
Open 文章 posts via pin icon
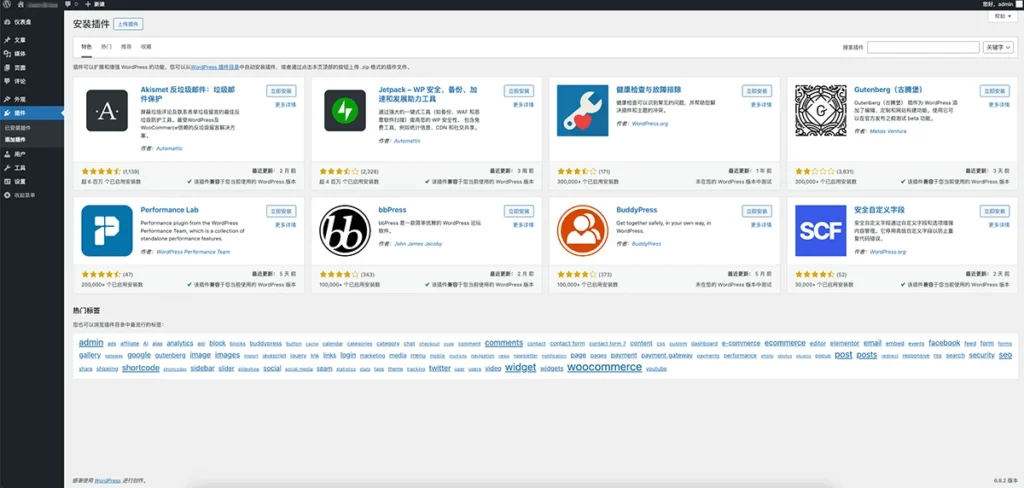7,40
